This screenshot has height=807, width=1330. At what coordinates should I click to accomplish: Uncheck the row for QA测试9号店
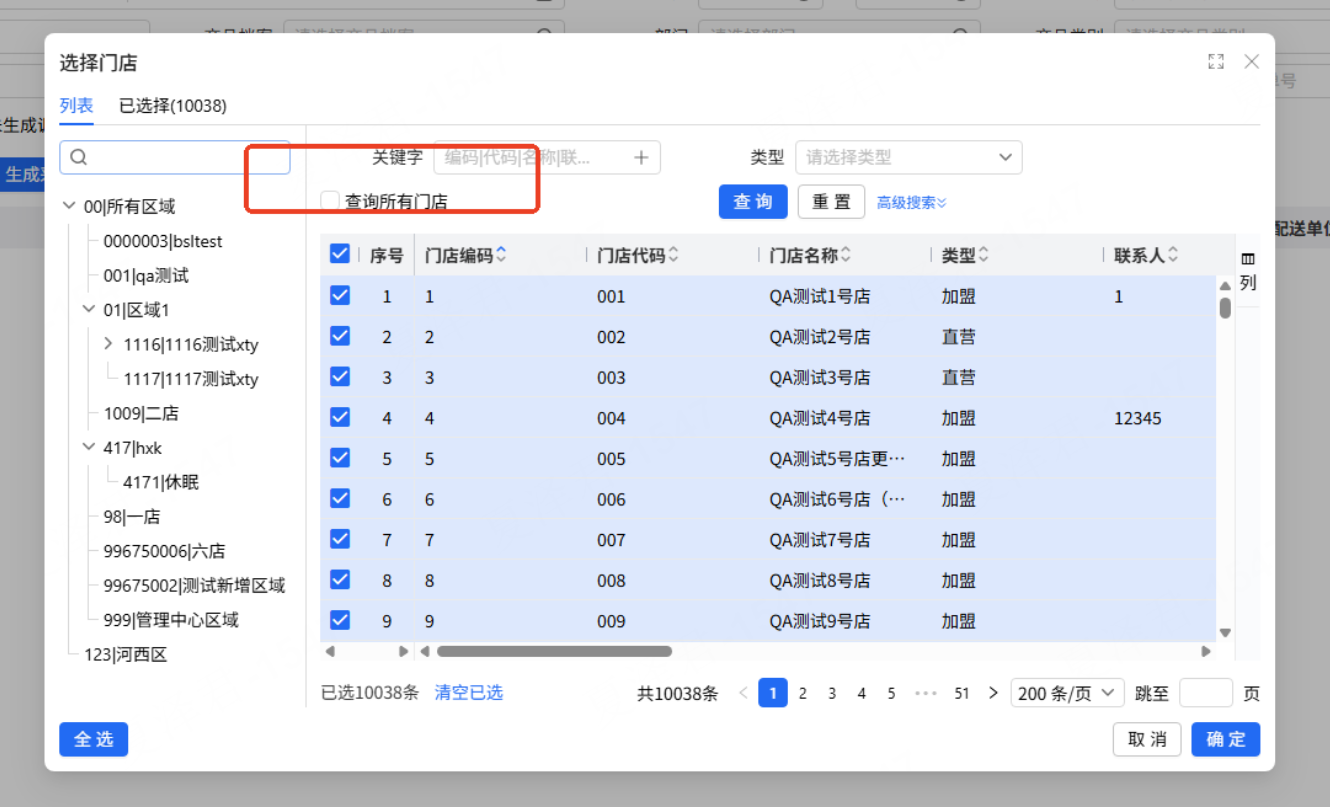pos(340,620)
